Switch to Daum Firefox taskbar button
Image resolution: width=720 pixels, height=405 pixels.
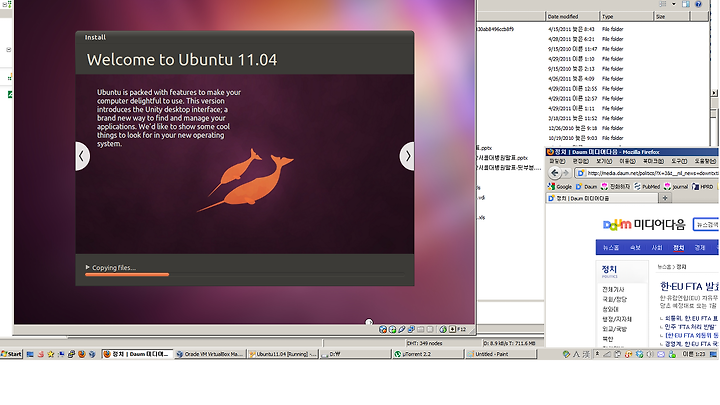point(137,354)
